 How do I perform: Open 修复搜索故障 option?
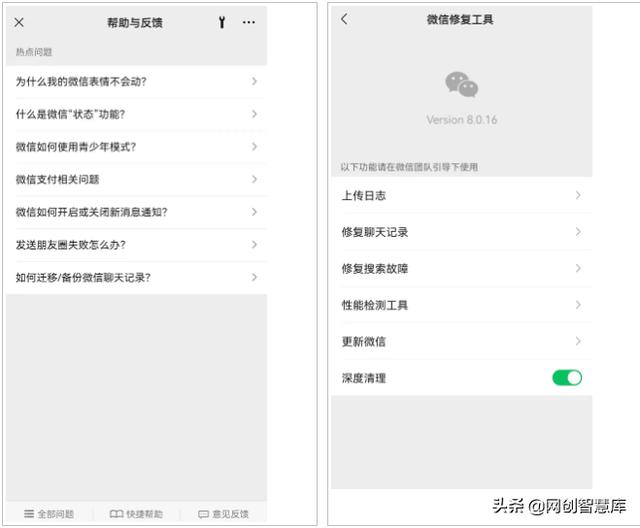(461, 269)
